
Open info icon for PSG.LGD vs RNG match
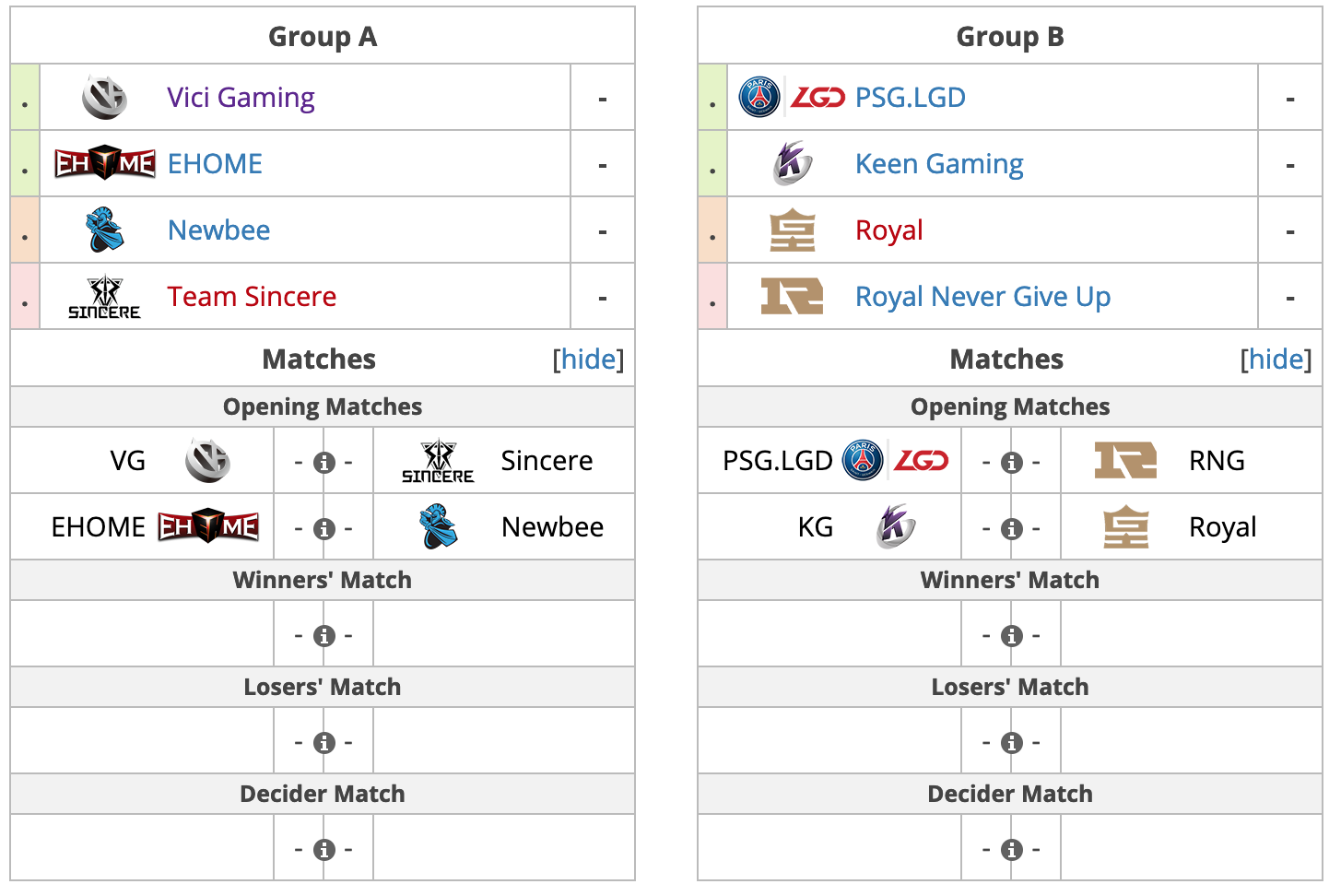(x=1012, y=463)
